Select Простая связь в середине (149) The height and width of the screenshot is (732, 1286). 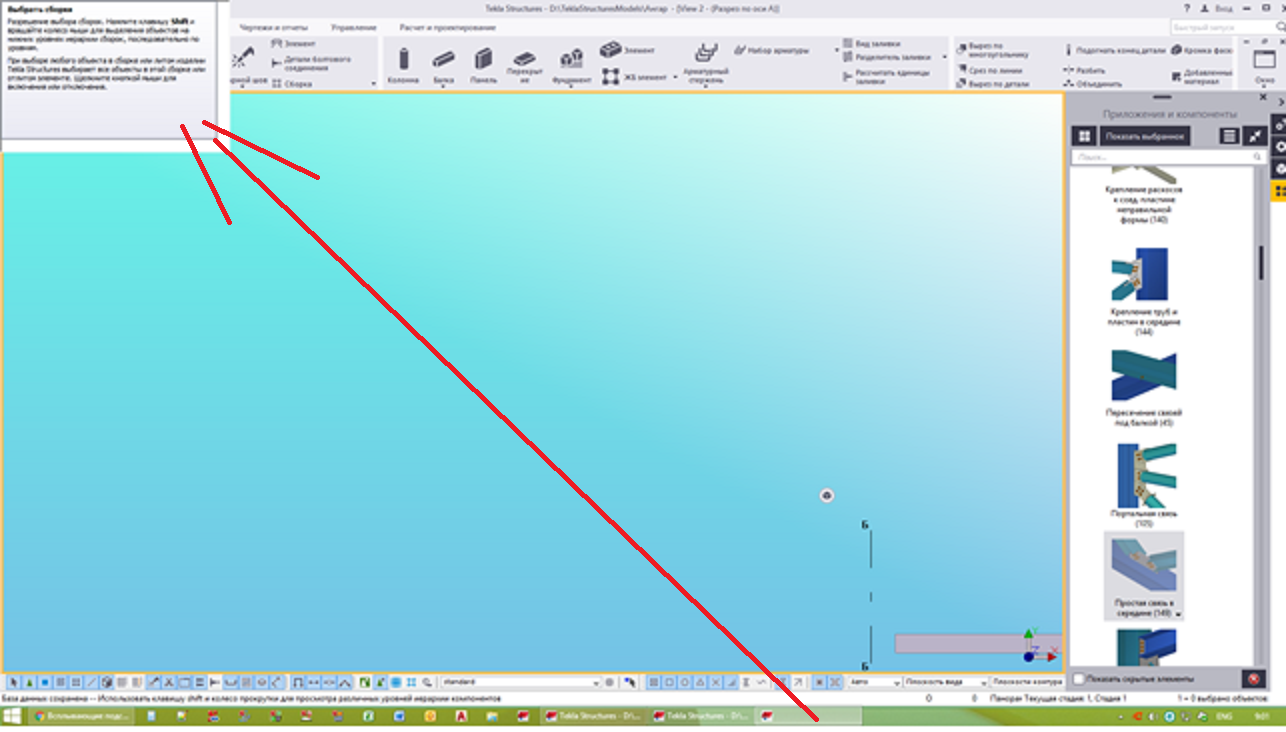click(1145, 576)
